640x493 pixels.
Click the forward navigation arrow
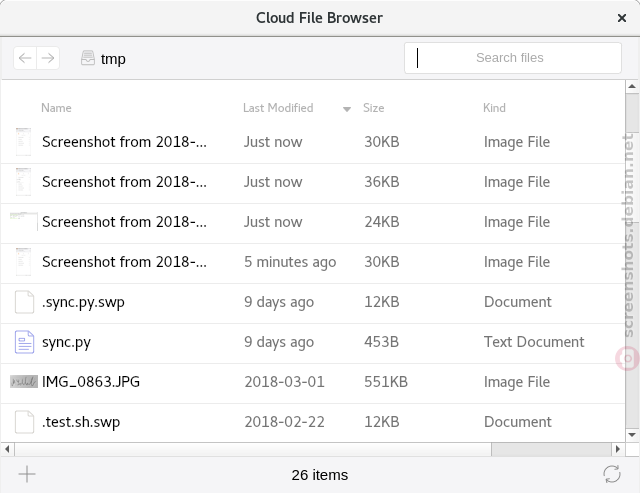pyautogui.click(x=48, y=58)
